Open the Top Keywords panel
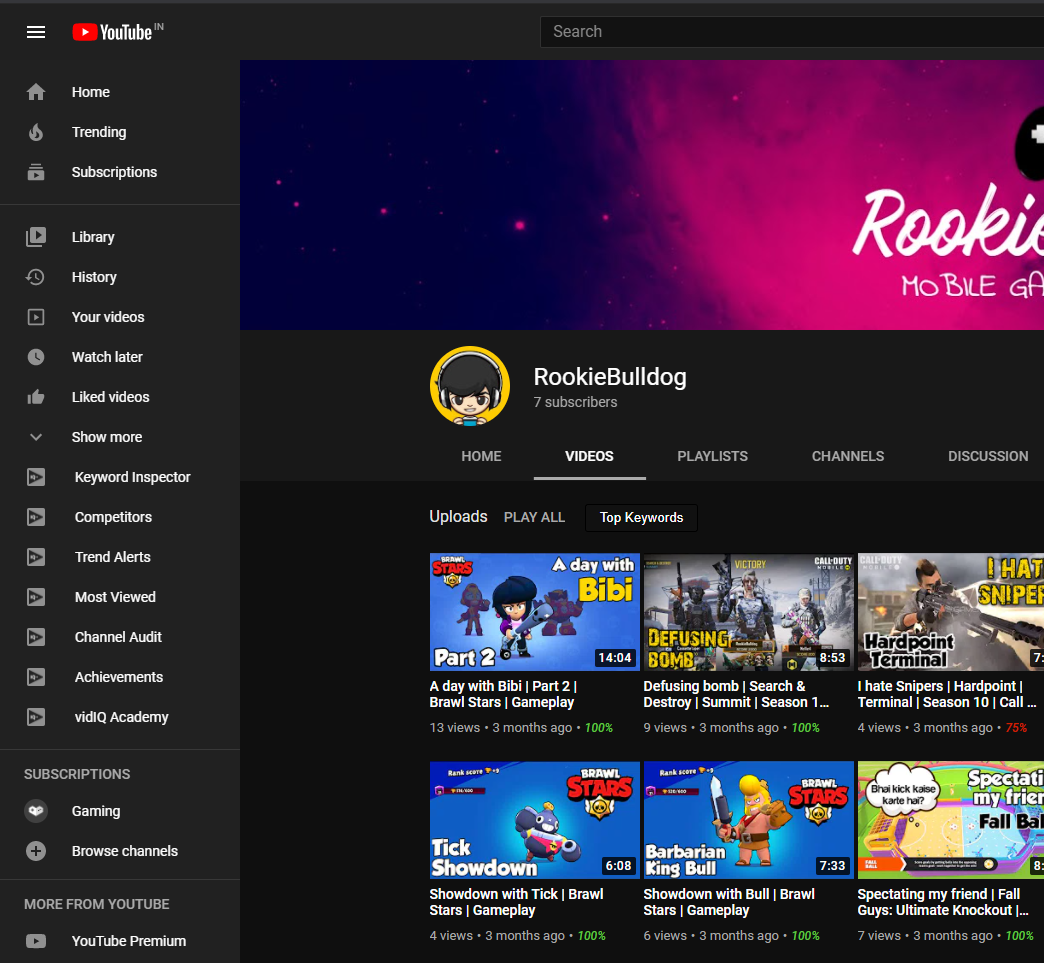The width and height of the screenshot is (1044, 963). coord(640,518)
